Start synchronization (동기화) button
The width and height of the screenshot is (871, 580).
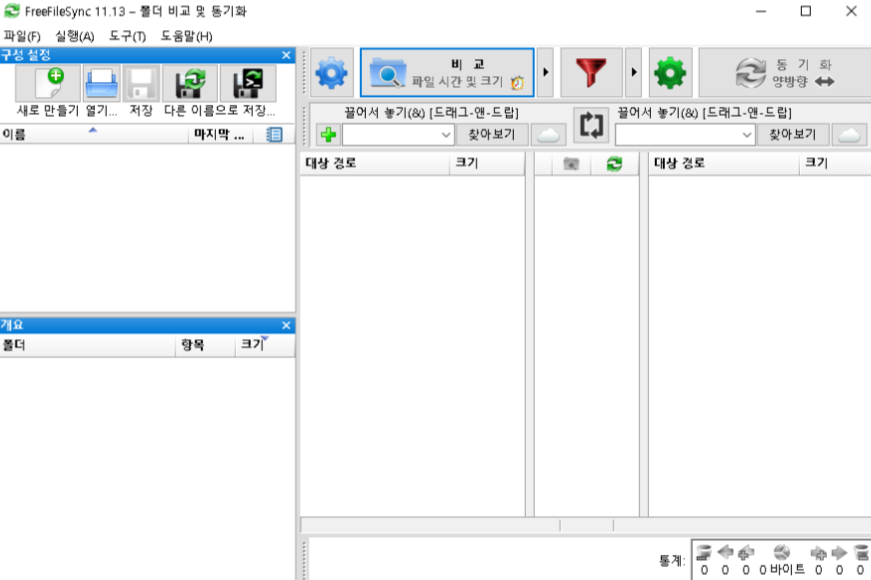coord(784,73)
